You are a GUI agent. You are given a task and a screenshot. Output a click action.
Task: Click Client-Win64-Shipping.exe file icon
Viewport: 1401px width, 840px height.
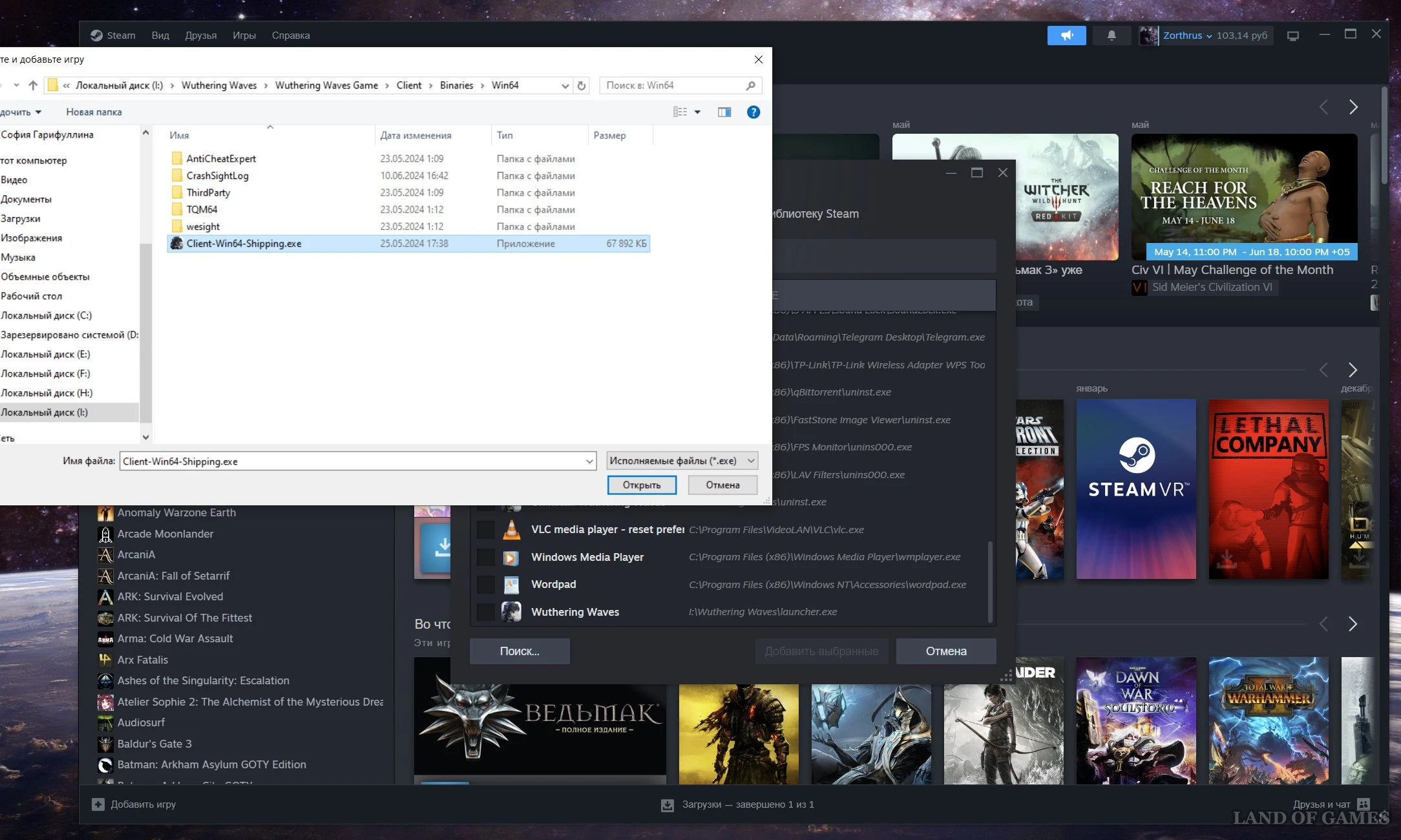tap(176, 244)
